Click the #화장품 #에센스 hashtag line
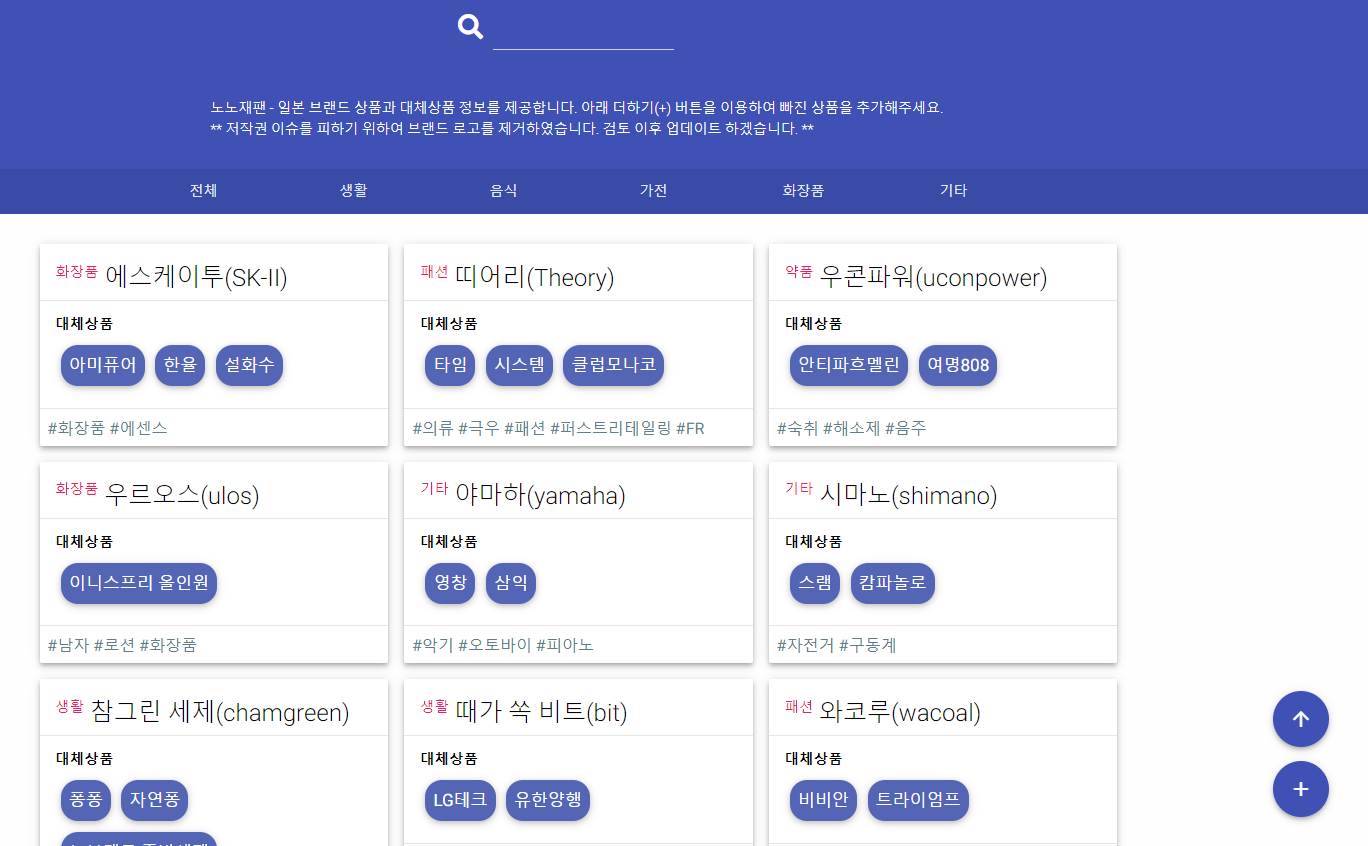 tap(108, 428)
